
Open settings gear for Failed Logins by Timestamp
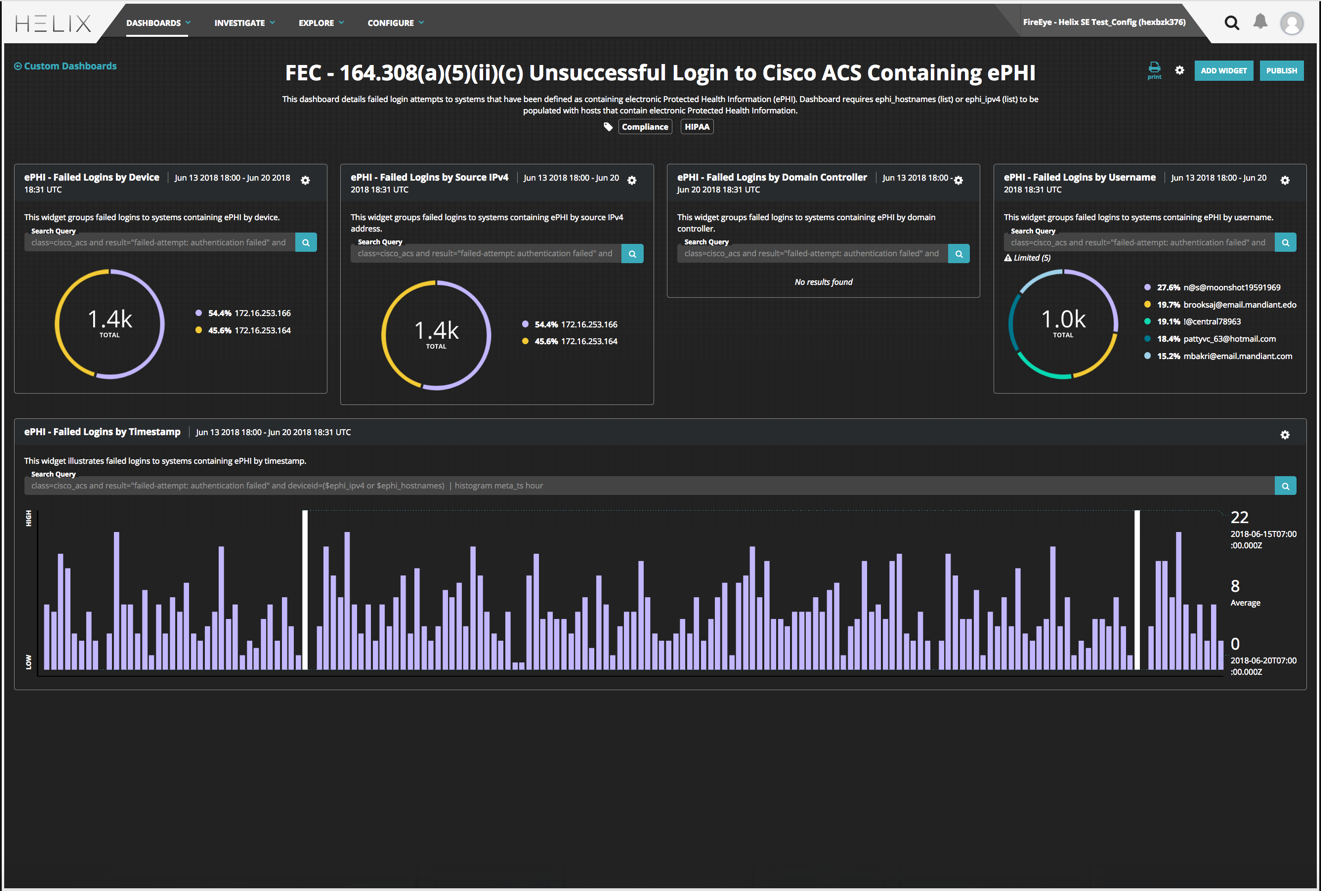coord(1285,435)
